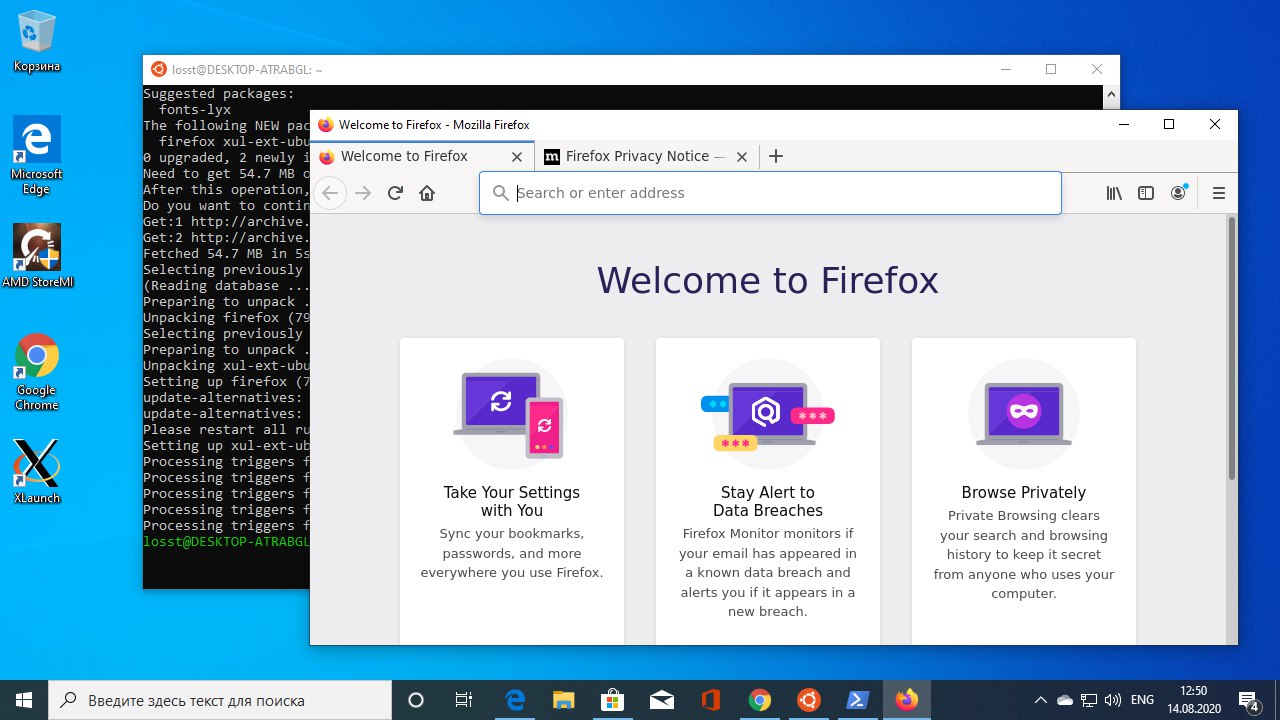This screenshot has width=1280, height=720.
Task: Focus the Search or enter address field
Action: click(770, 193)
